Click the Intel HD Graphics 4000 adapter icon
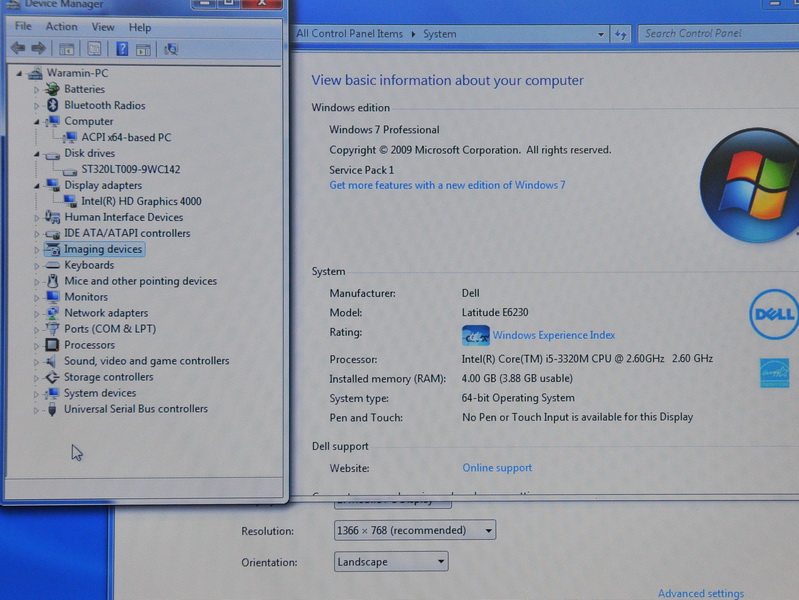The width and height of the screenshot is (799, 600). pos(70,201)
